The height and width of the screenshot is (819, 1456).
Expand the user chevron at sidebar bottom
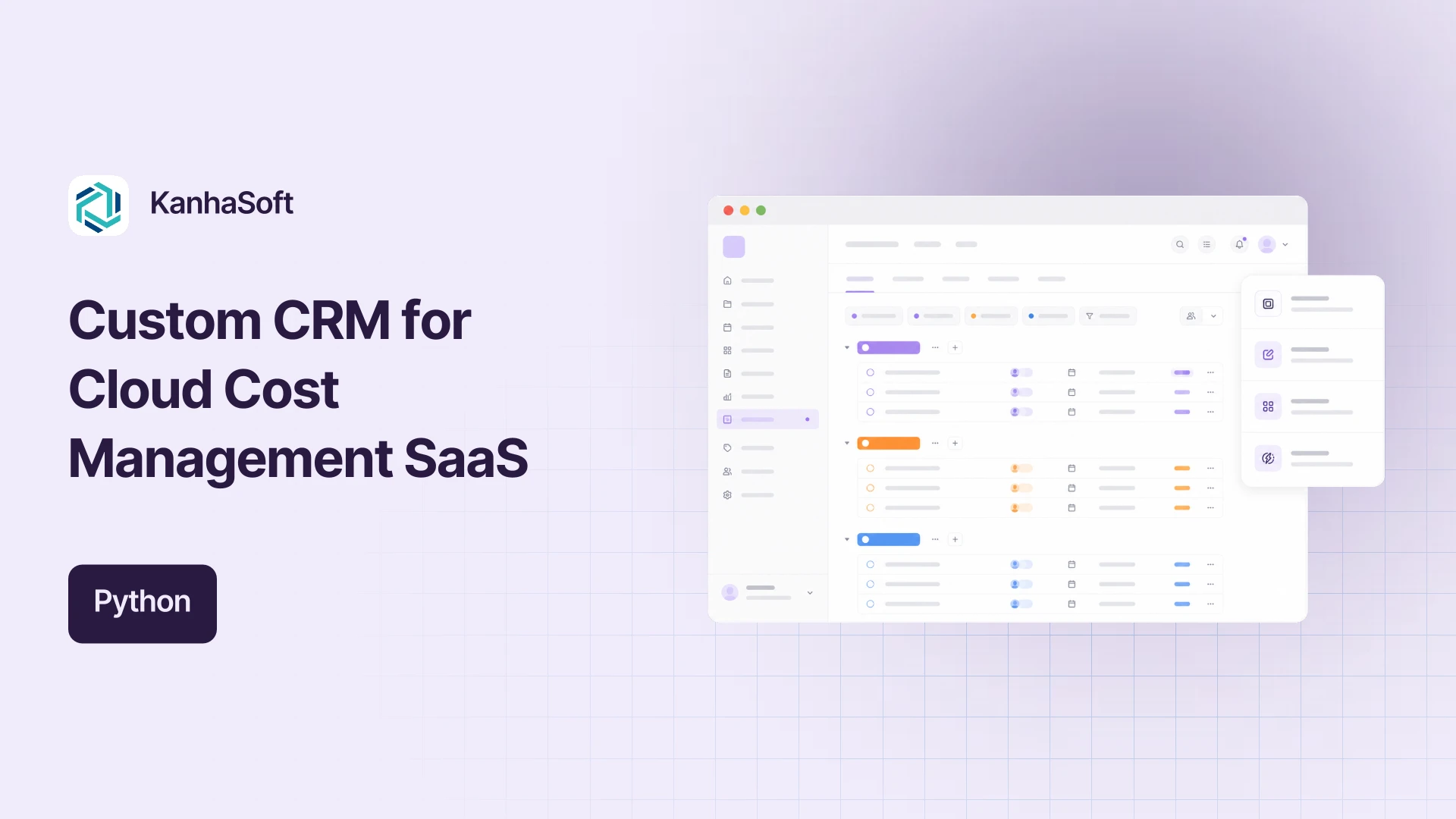(810, 593)
